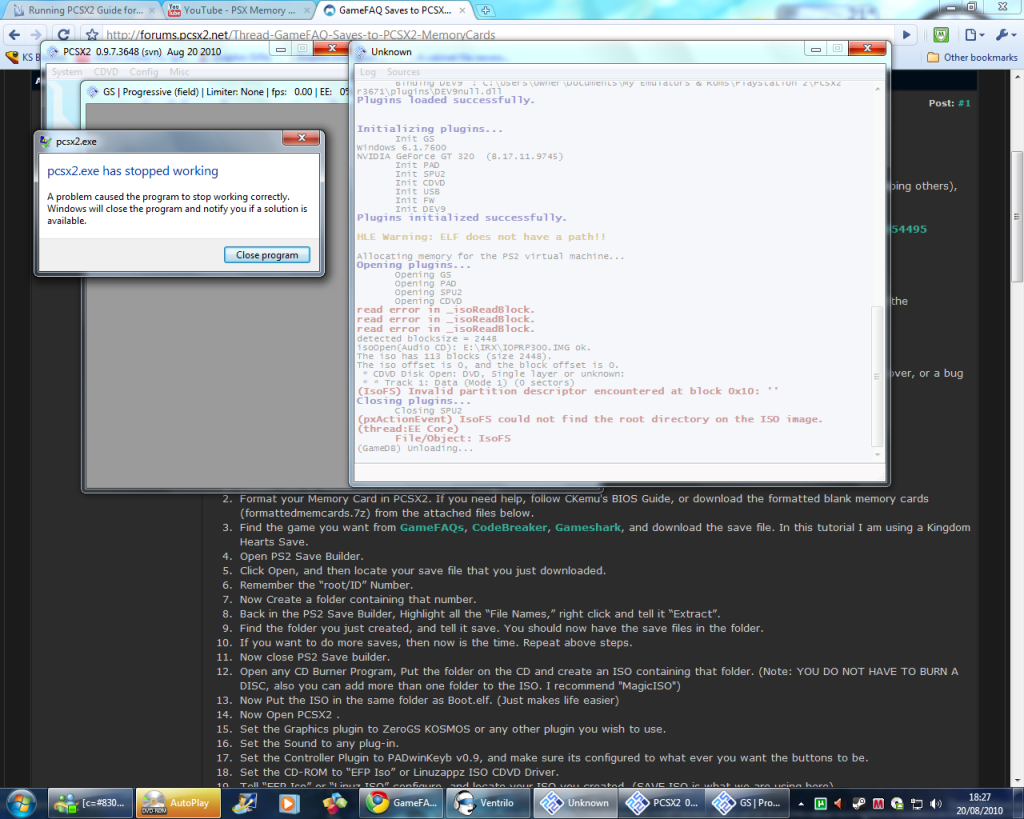This screenshot has width=1024, height=819.
Task: Close the YouTube PSX Memory tab
Action: pos(307,10)
